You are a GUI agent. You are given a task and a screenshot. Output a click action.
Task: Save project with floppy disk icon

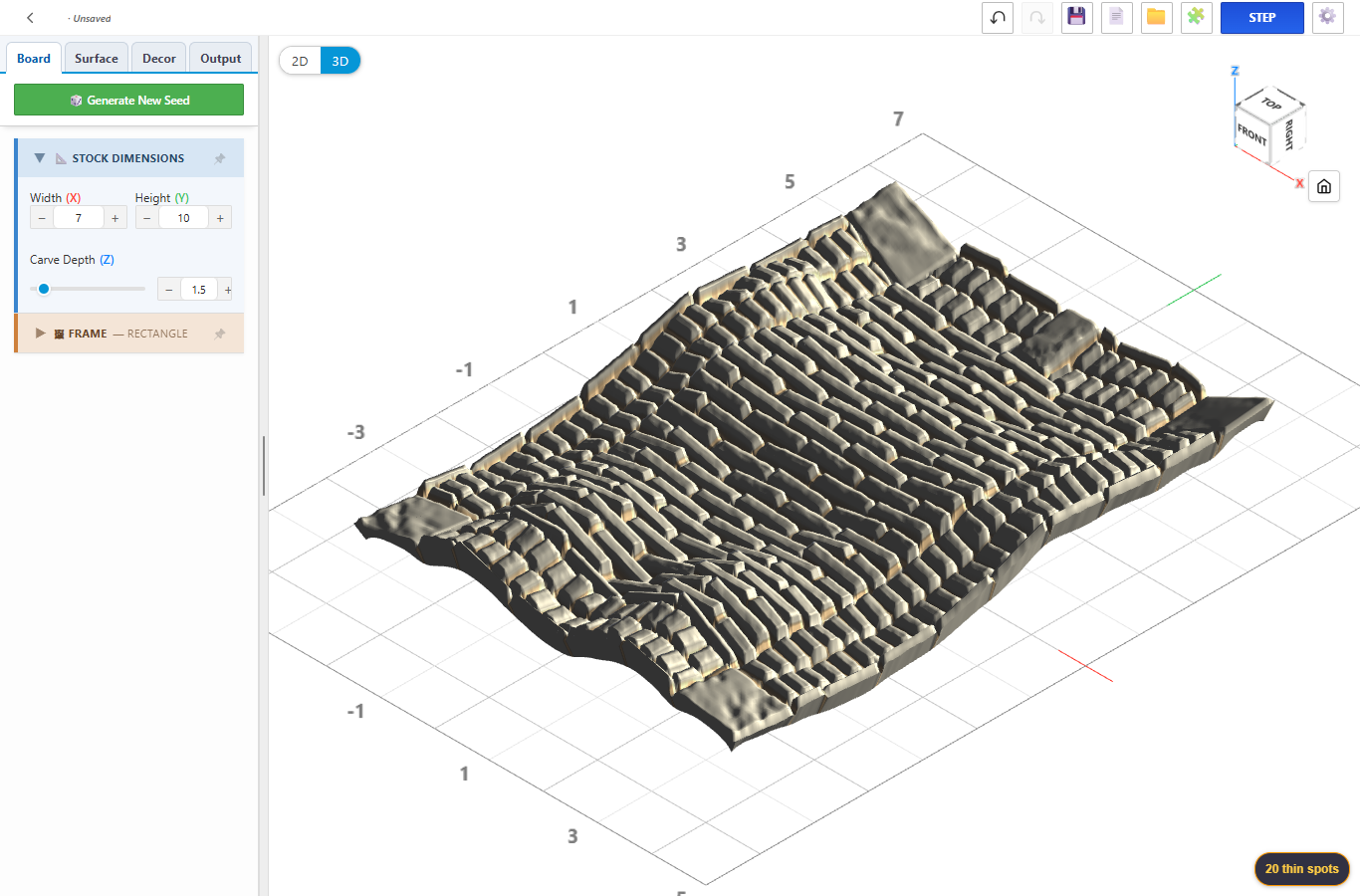[x=1076, y=18]
